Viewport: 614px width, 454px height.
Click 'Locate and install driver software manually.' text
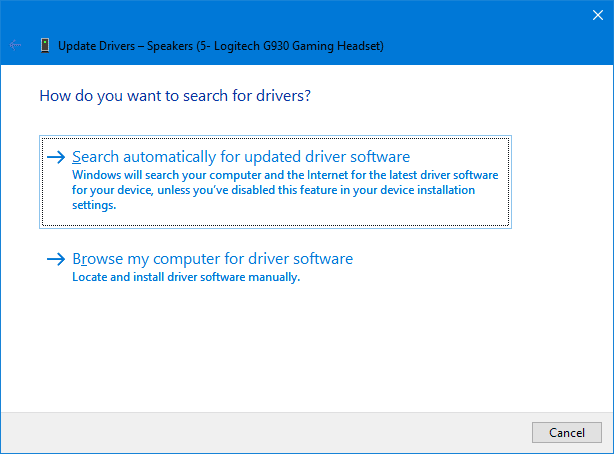(x=186, y=277)
